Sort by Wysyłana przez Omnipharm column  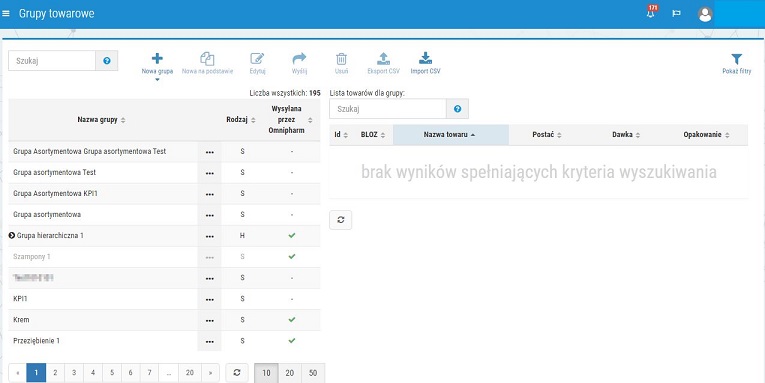(x=291, y=120)
